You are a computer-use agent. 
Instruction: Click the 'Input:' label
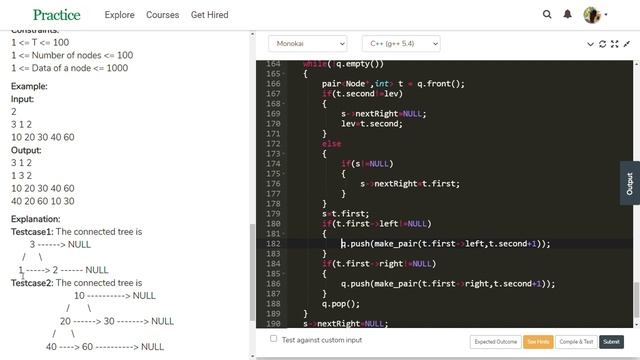[22, 99]
